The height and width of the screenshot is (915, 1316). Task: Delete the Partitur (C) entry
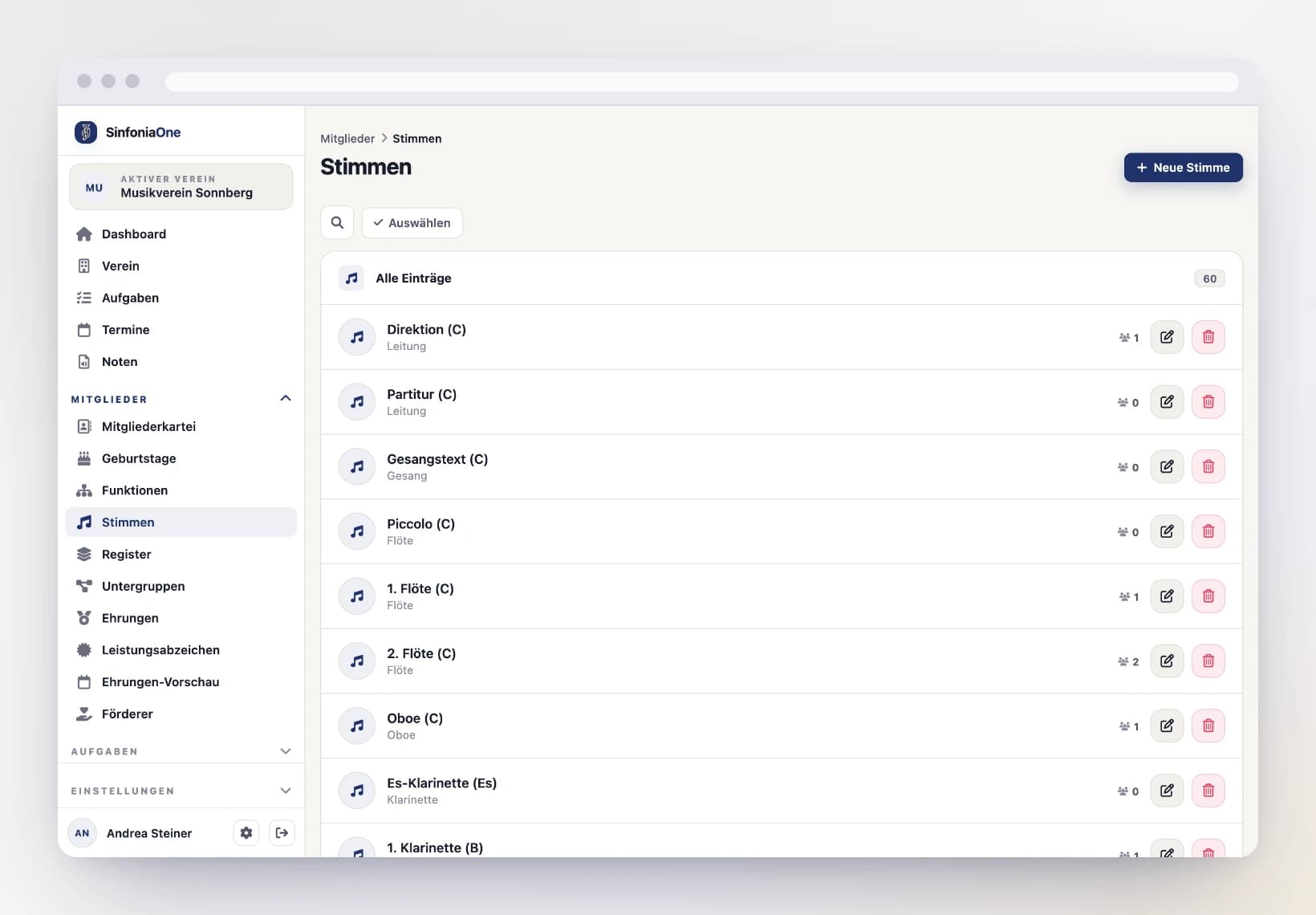point(1208,402)
